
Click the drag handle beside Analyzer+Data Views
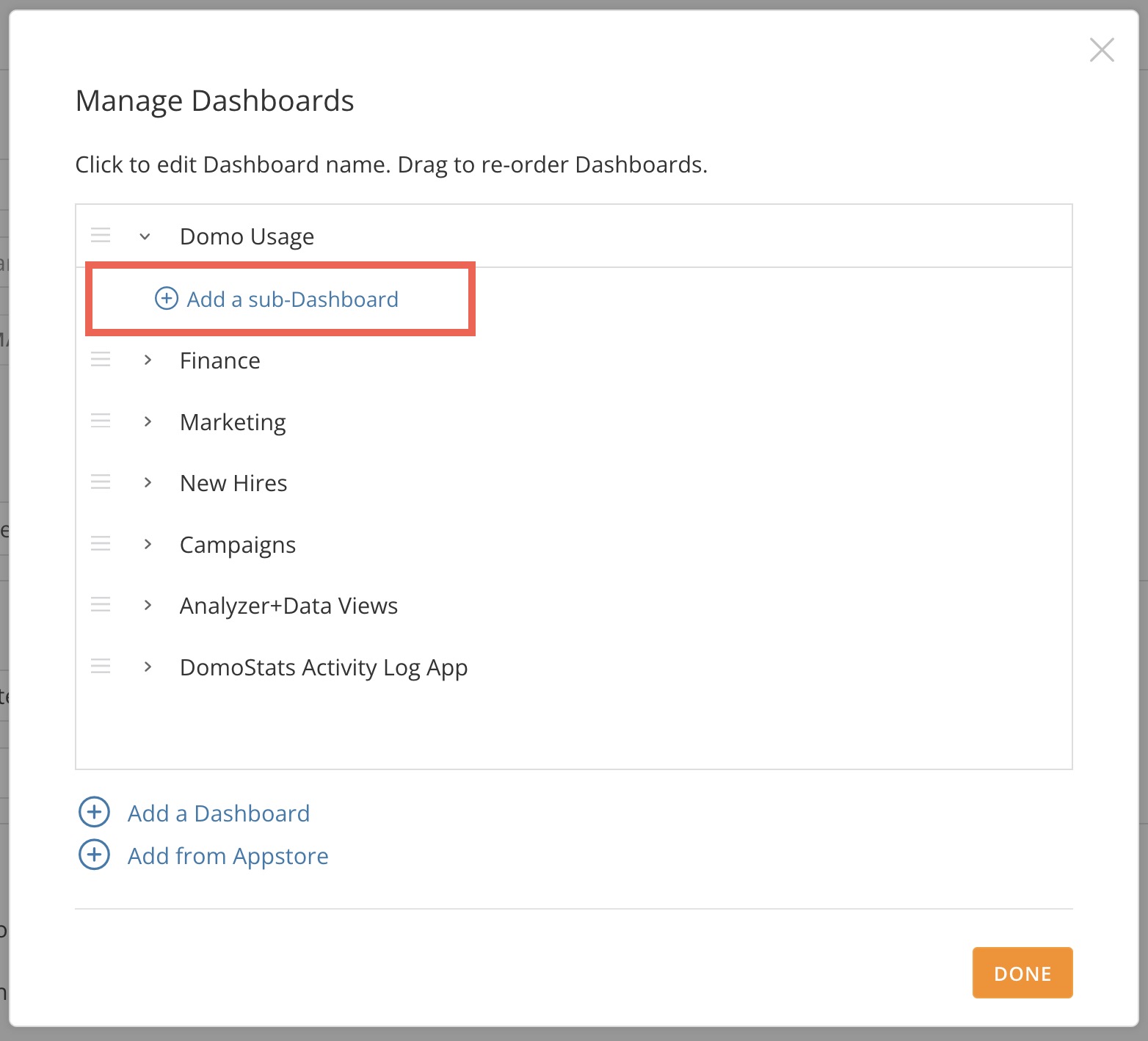[x=101, y=605]
